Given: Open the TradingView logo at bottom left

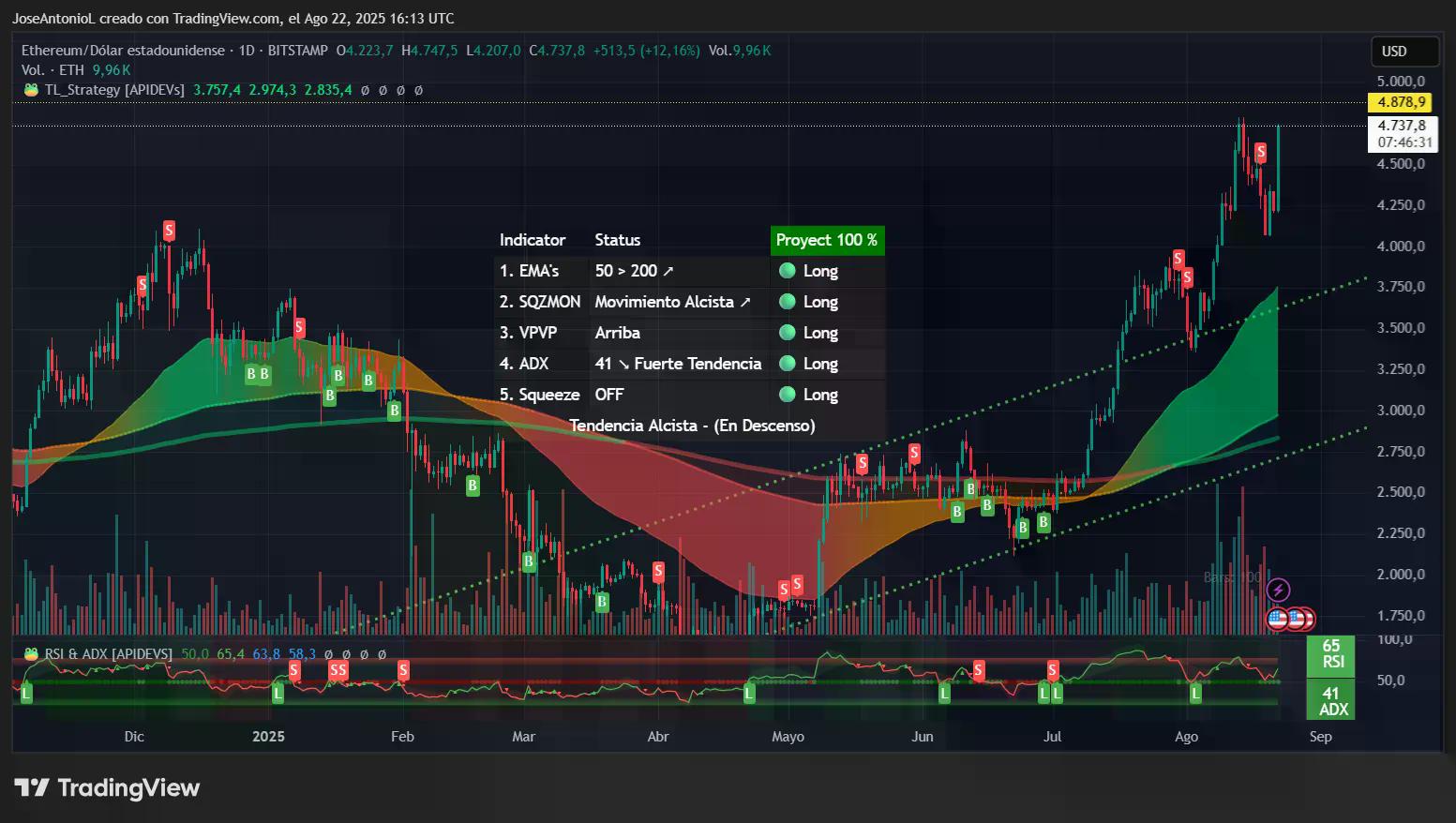Looking at the screenshot, I should pos(107,788).
